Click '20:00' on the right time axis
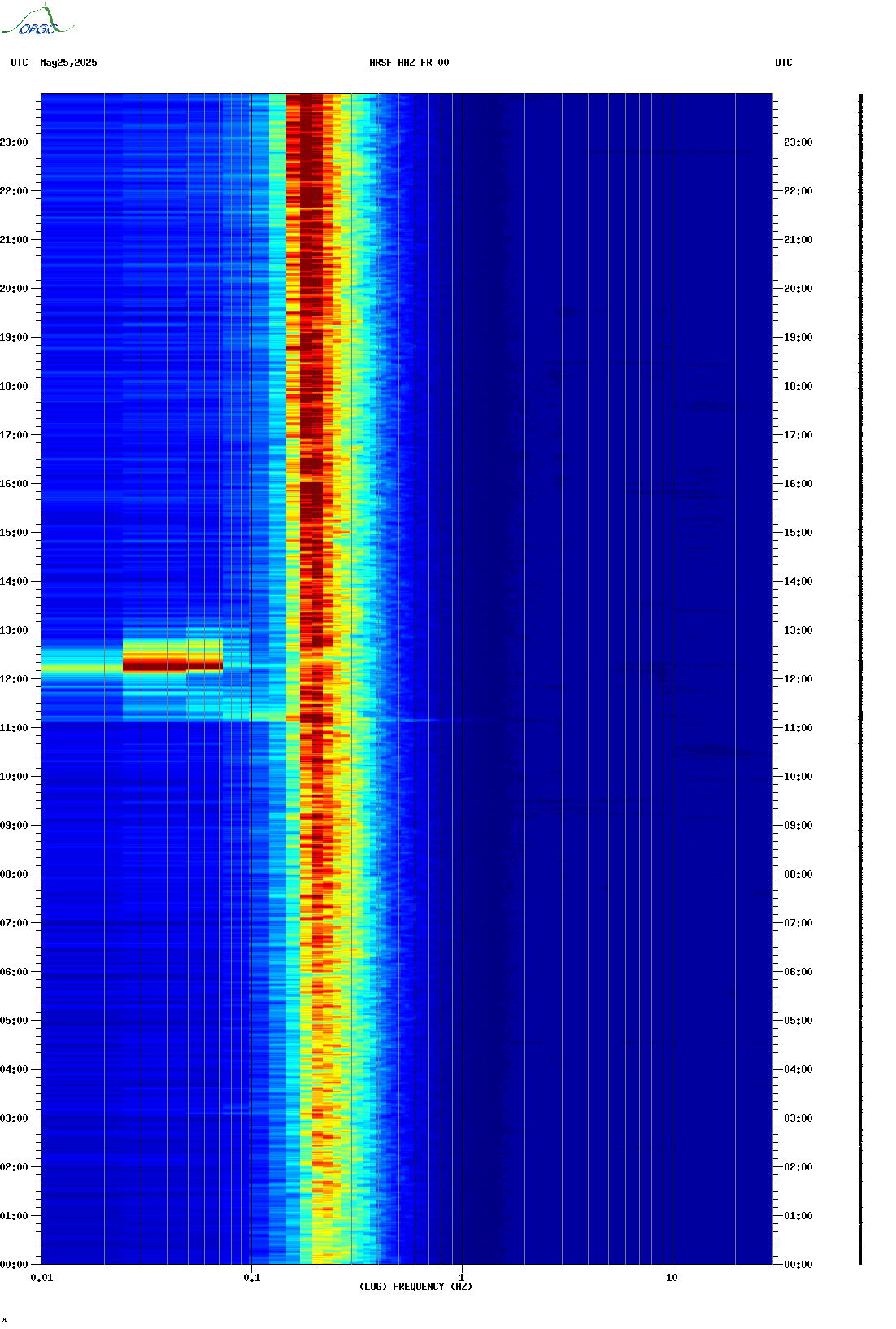This screenshot has height=1329, width=896. click(x=798, y=289)
